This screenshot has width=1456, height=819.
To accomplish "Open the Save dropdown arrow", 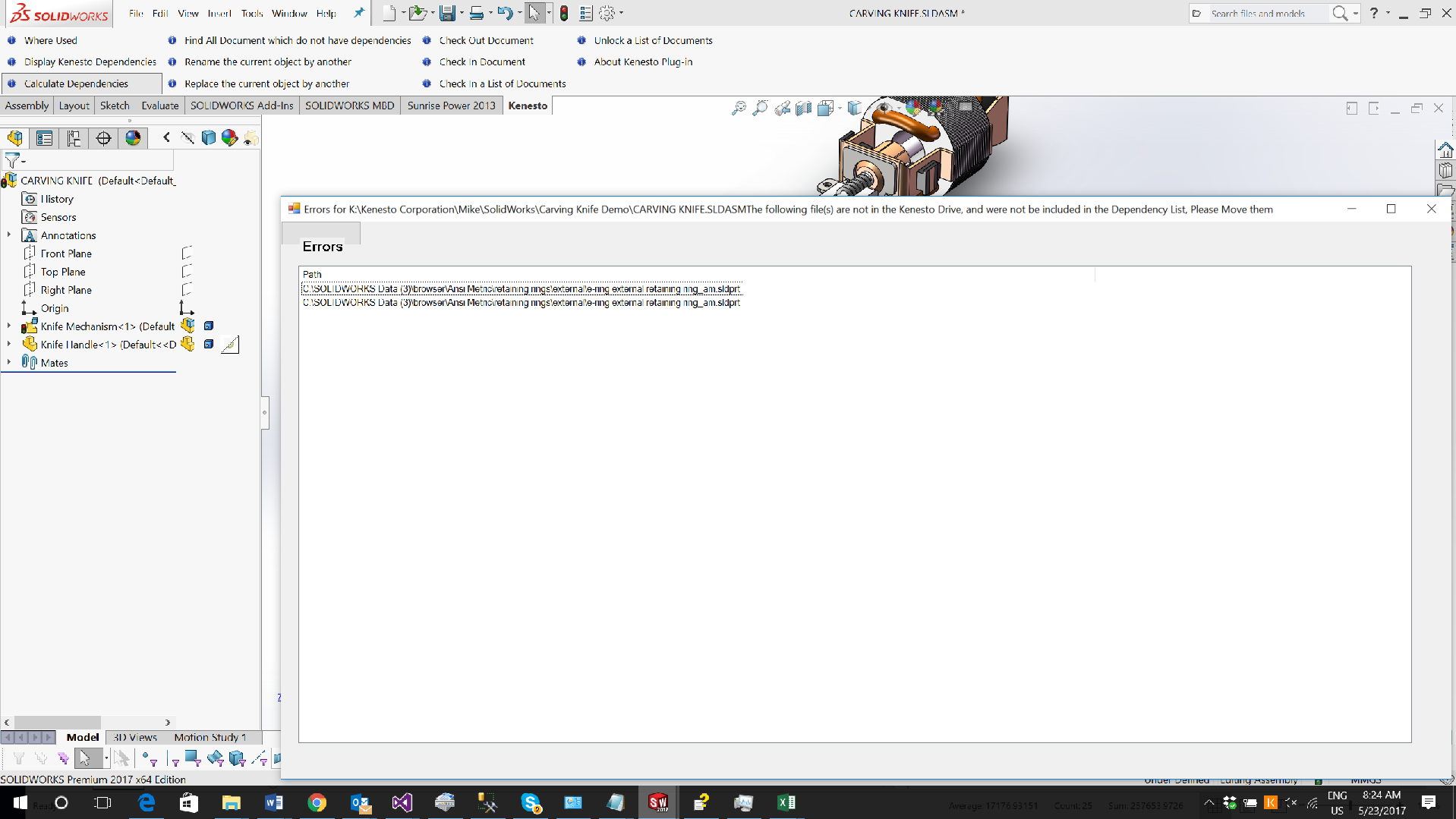I will tap(462, 13).
